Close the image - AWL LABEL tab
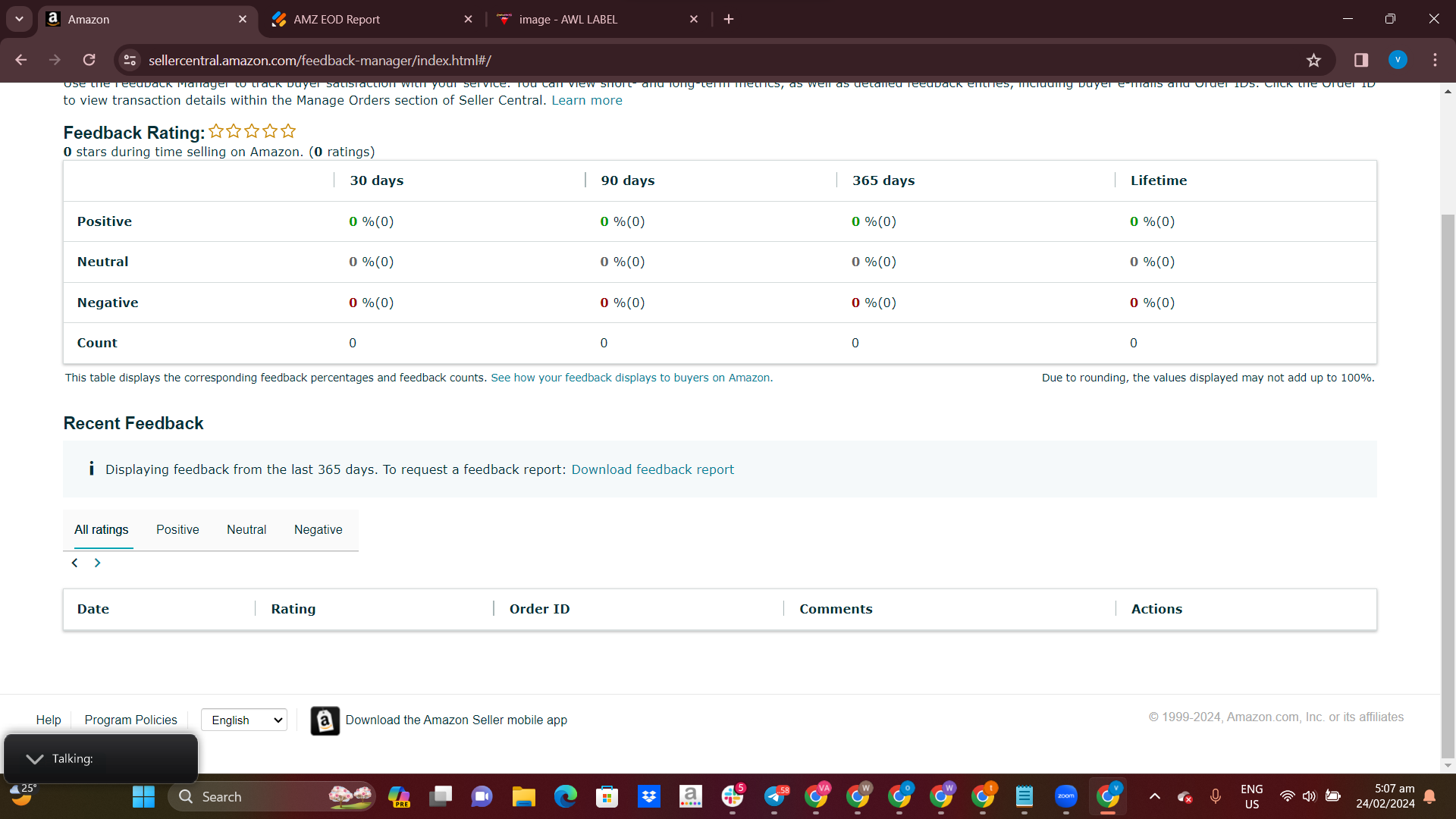The image size is (1456, 819). [694, 19]
